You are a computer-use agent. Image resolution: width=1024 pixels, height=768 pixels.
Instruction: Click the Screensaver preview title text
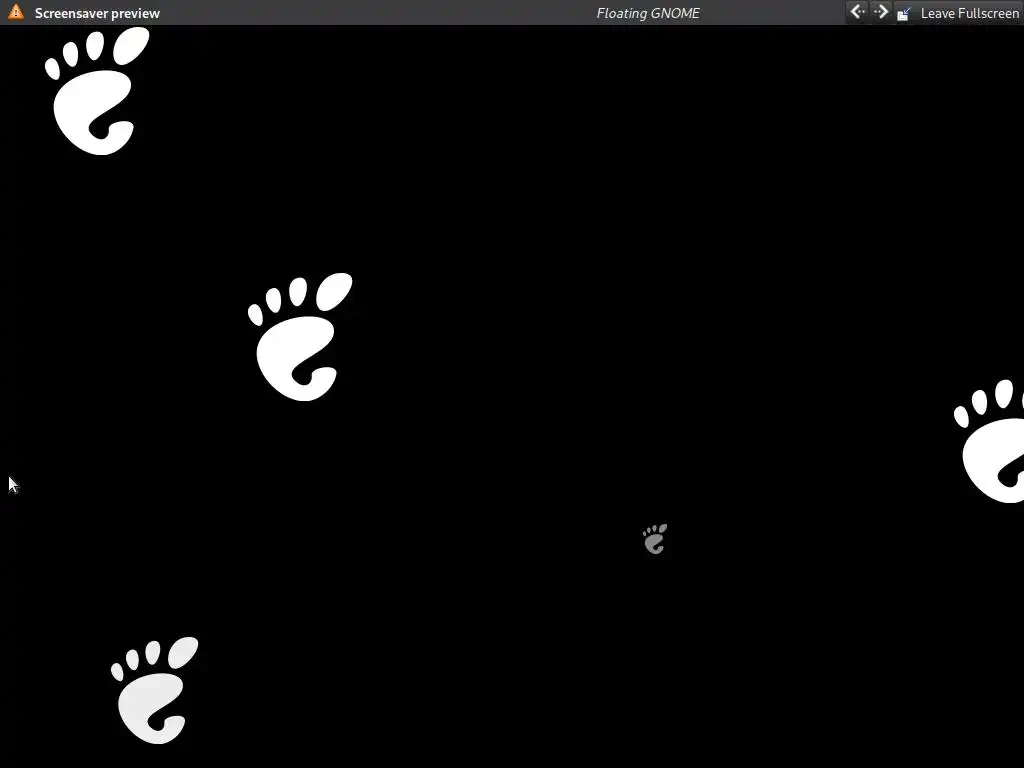(97, 13)
